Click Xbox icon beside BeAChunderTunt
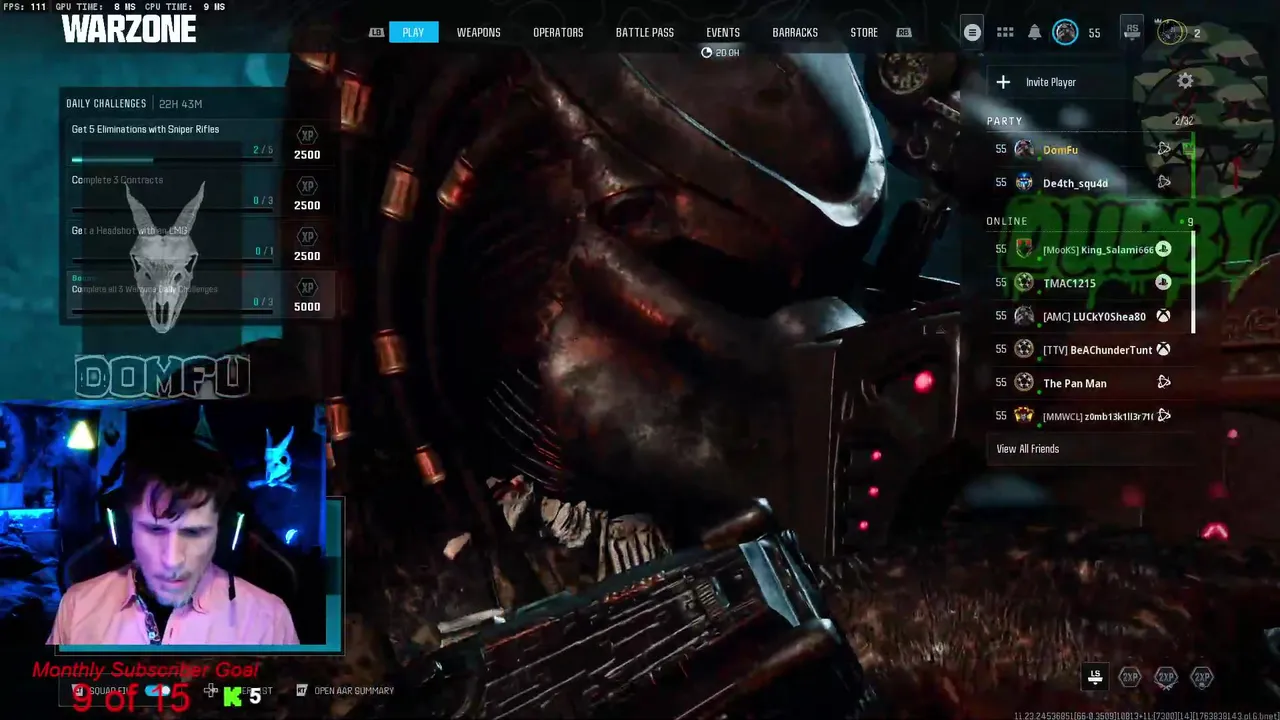The image size is (1280, 720). (1163, 349)
